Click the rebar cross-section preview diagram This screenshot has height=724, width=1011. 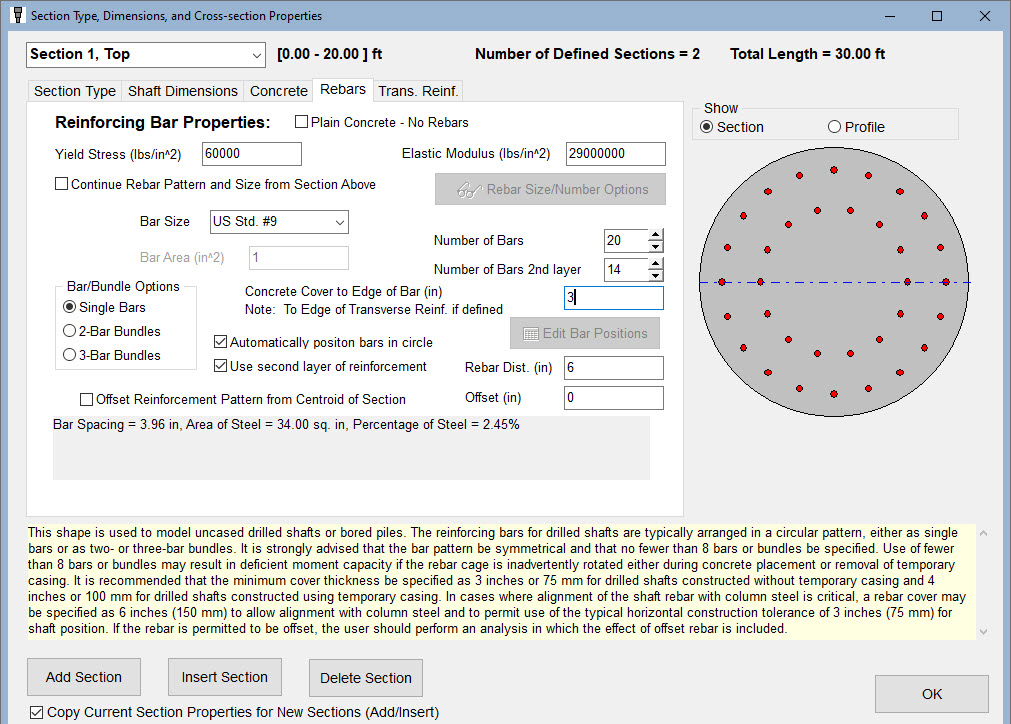click(834, 282)
